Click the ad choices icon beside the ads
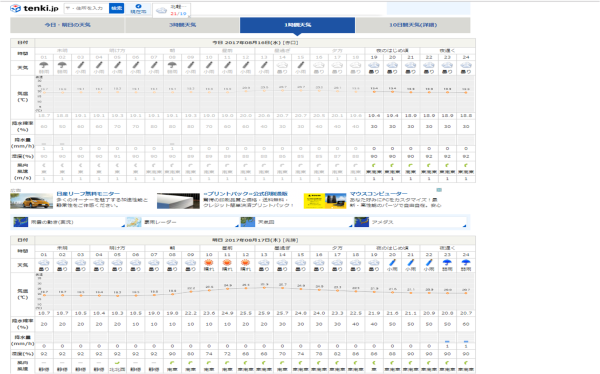The width and height of the screenshot is (600, 374). tap(439, 190)
